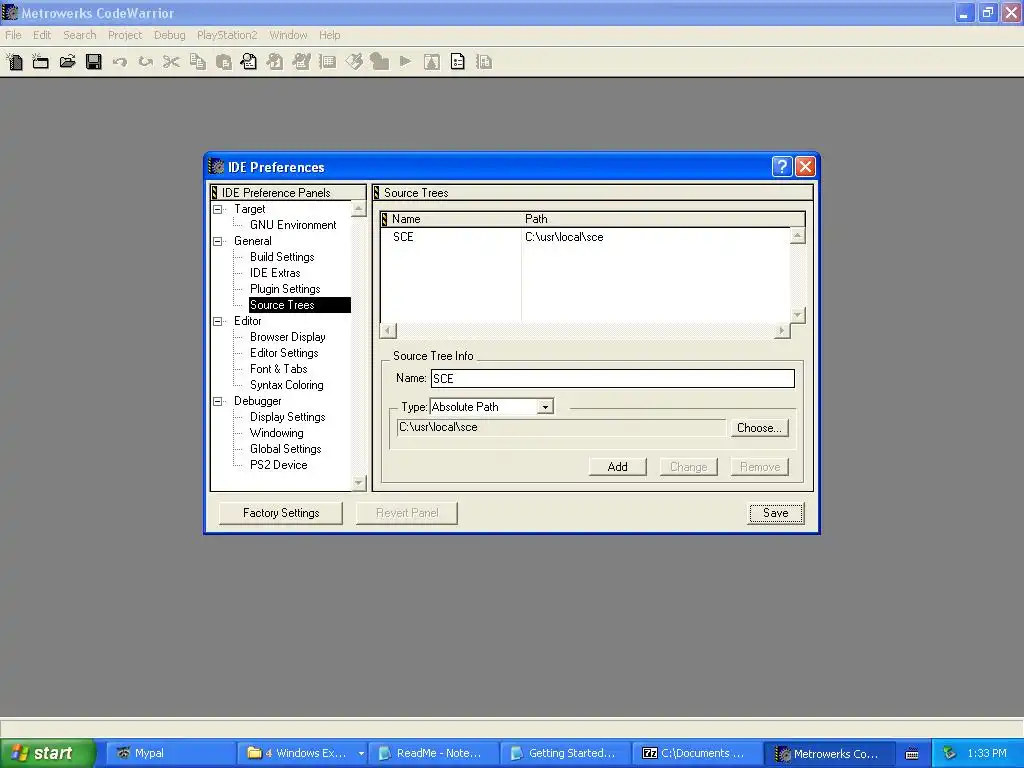Screen dimensions: 1024x768
Task: Open the Search menu
Action: pos(80,35)
